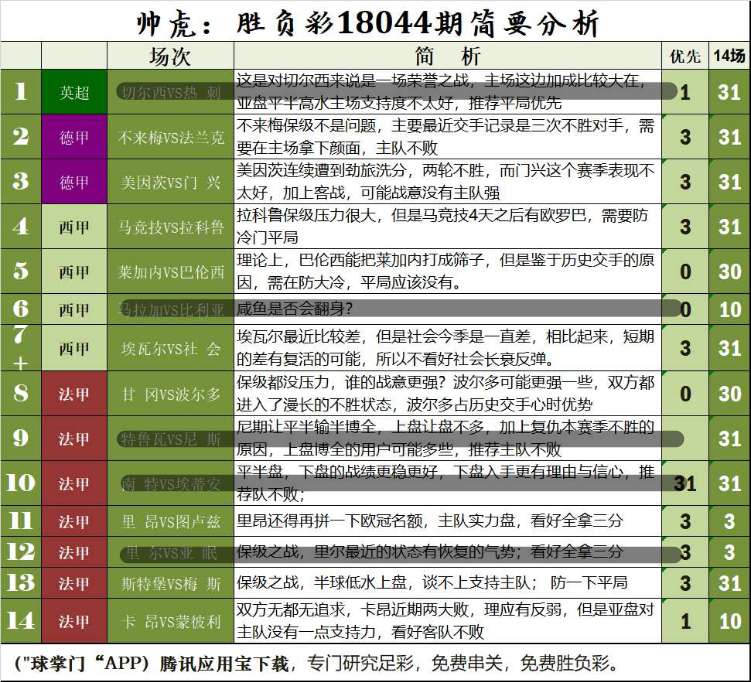Select 西甲 cell beside 埃瓦尔VS社会
This screenshot has height=682, width=751.
tap(74, 348)
